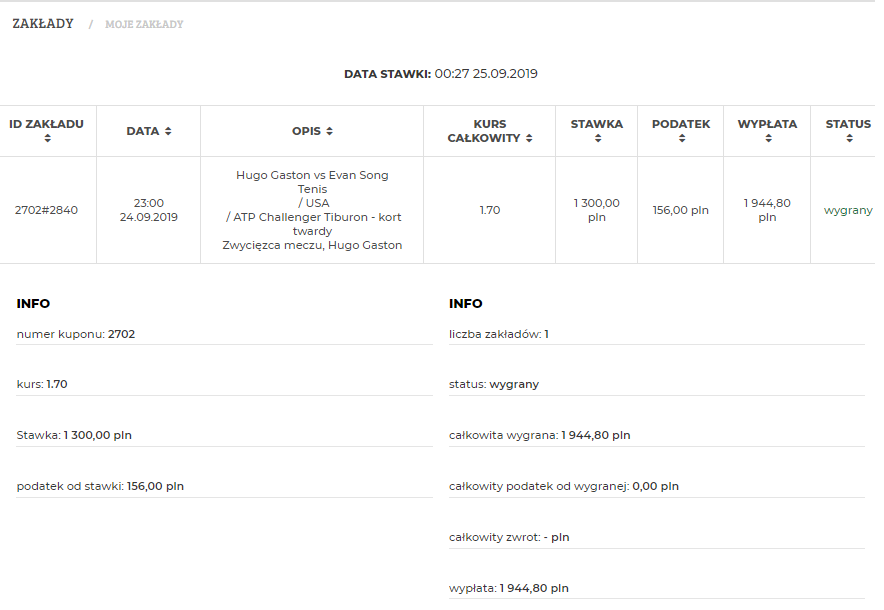Click the 1.70 odds value in row
This screenshot has width=884, height=610.
490,210
